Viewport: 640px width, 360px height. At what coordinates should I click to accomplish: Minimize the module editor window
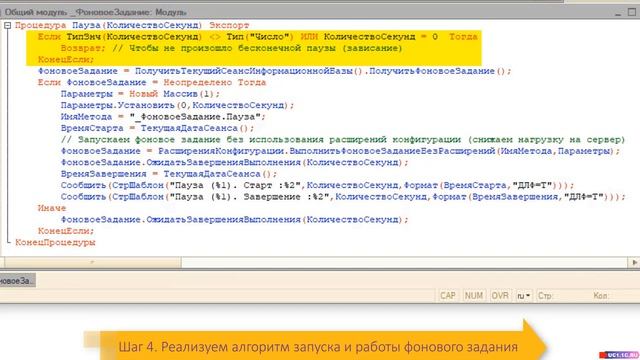tap(618, 13)
